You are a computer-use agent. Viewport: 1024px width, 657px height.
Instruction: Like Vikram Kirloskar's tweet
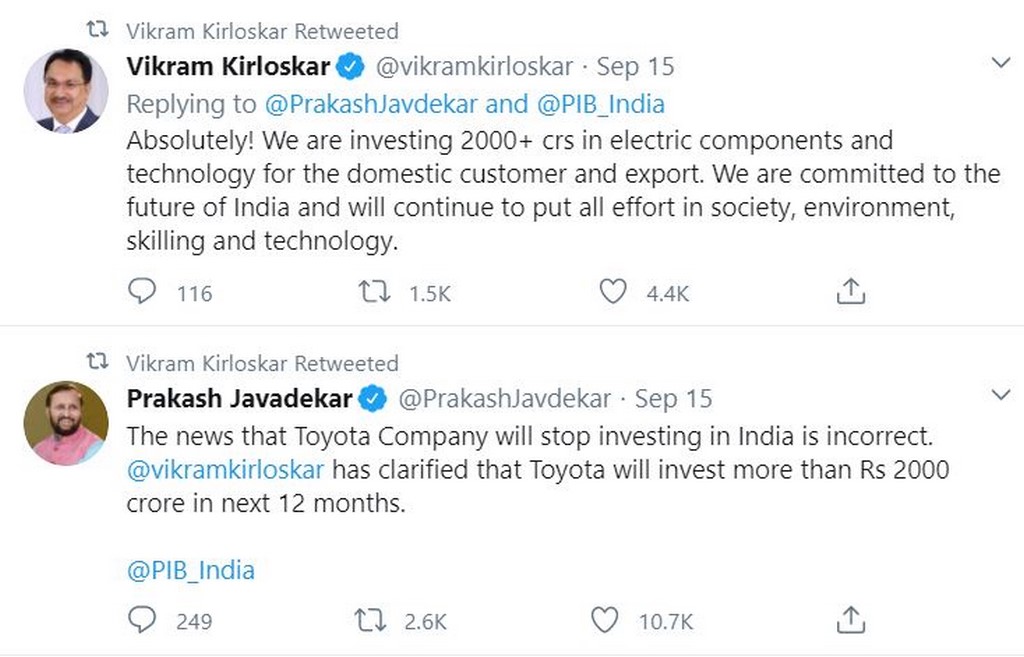point(612,291)
